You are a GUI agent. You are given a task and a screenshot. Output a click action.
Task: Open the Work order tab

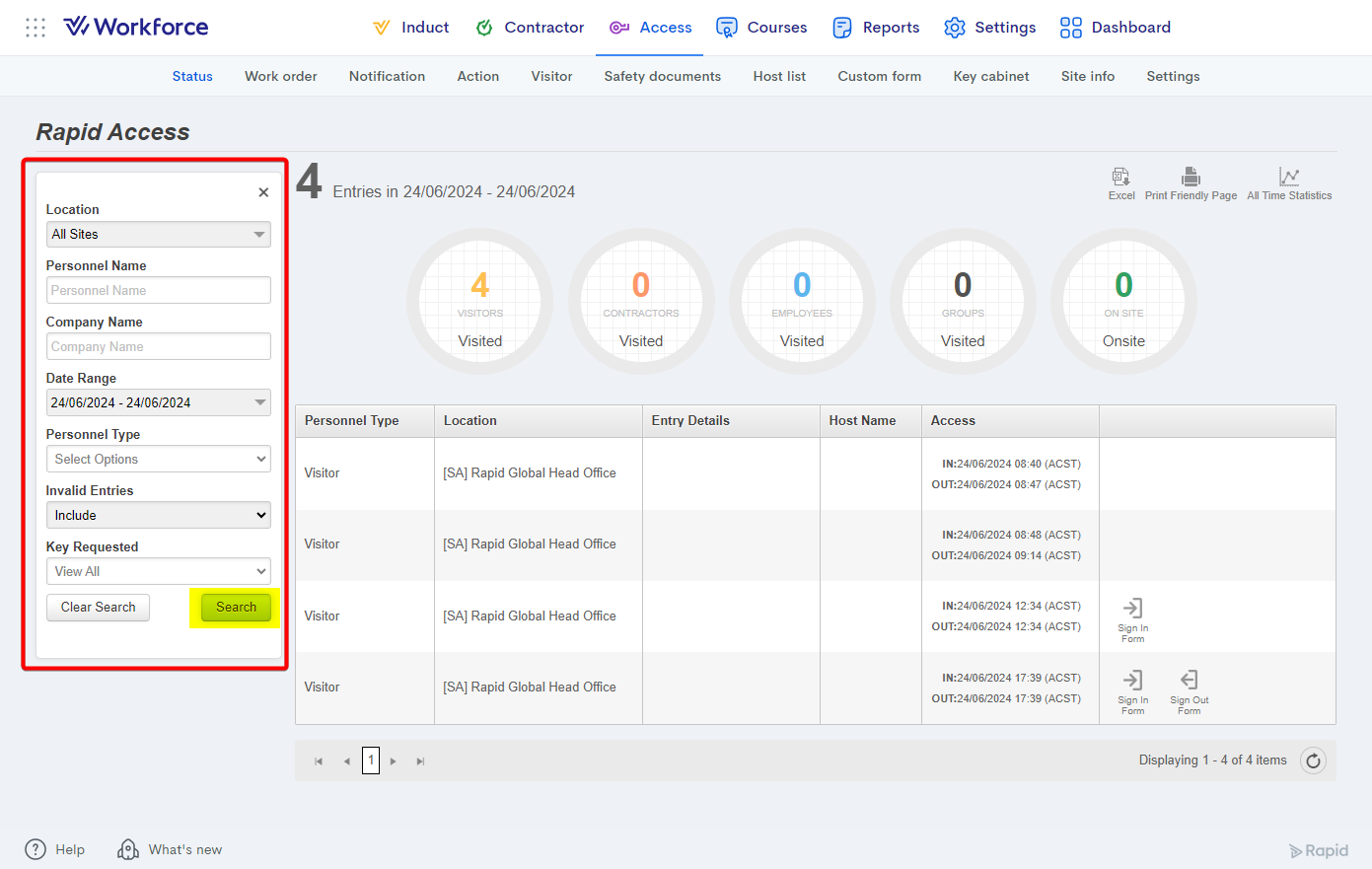tap(281, 76)
